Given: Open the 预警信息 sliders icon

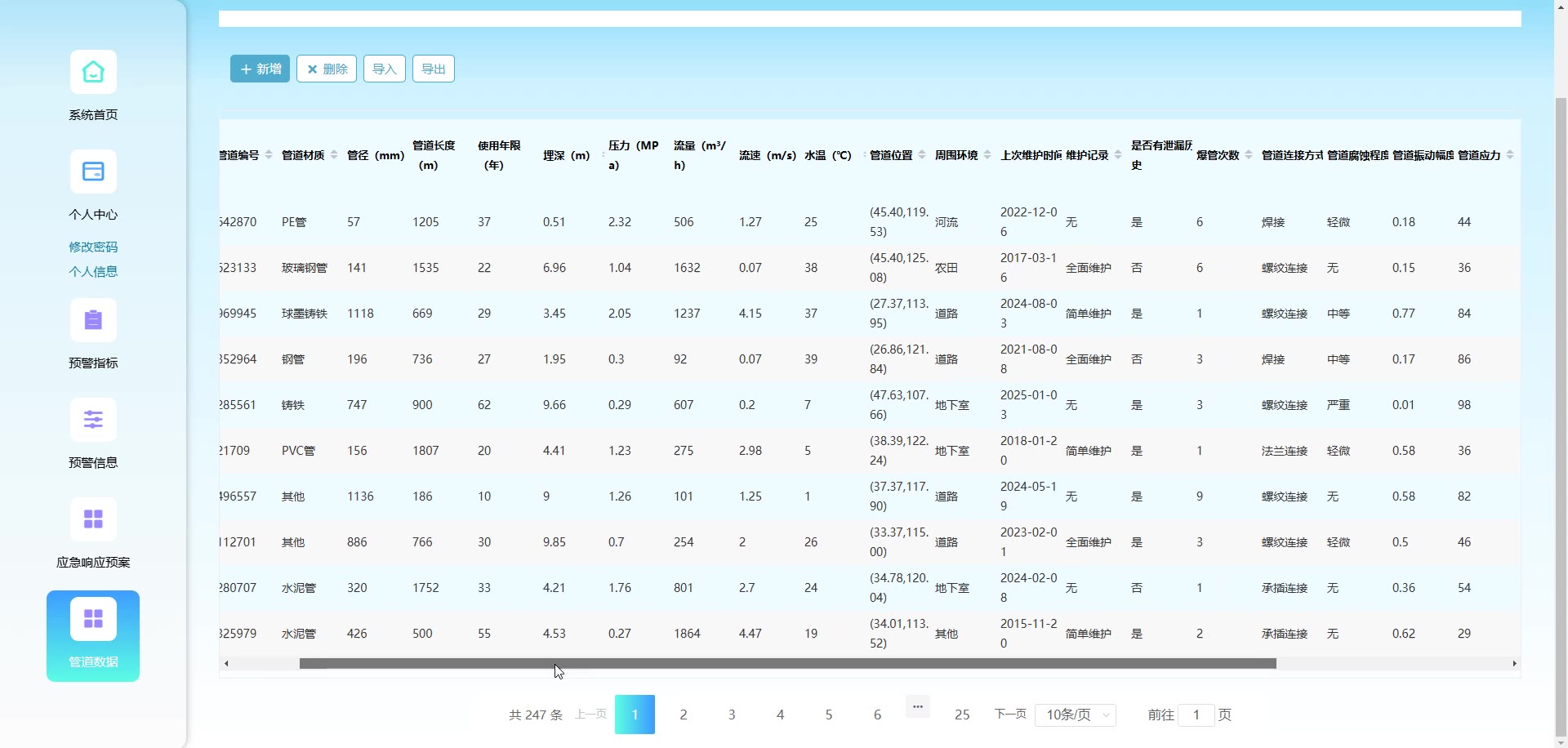Looking at the screenshot, I should pos(93,421).
